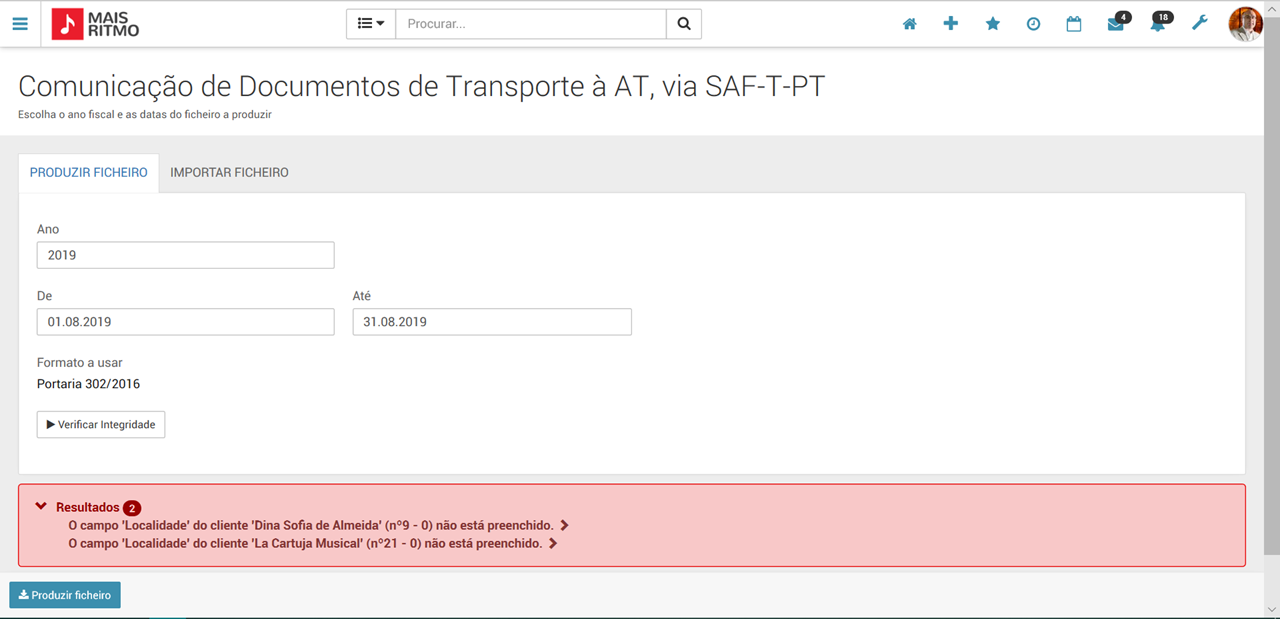This screenshot has height=619, width=1280.
Task: Open the search list-type dropdown
Action: click(x=371, y=24)
